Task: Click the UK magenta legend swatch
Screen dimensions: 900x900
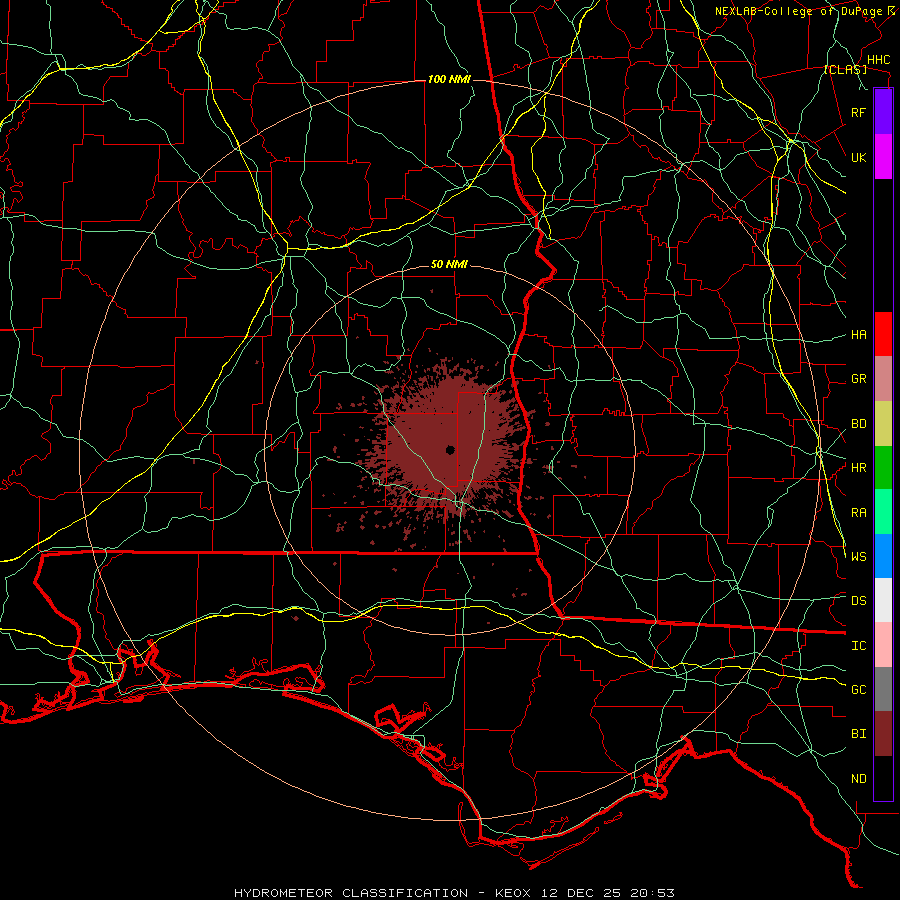Action: (x=883, y=157)
